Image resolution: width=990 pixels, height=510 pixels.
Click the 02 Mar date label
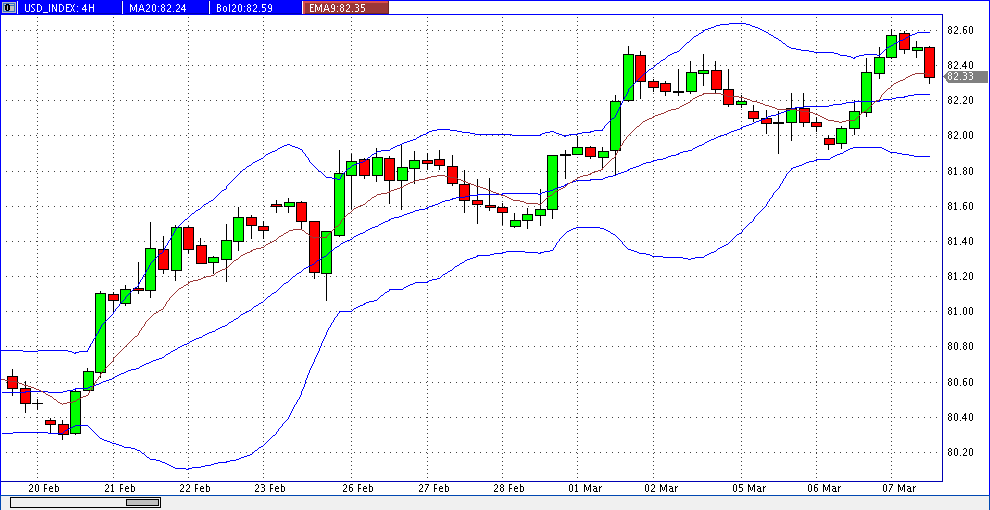coord(659,489)
